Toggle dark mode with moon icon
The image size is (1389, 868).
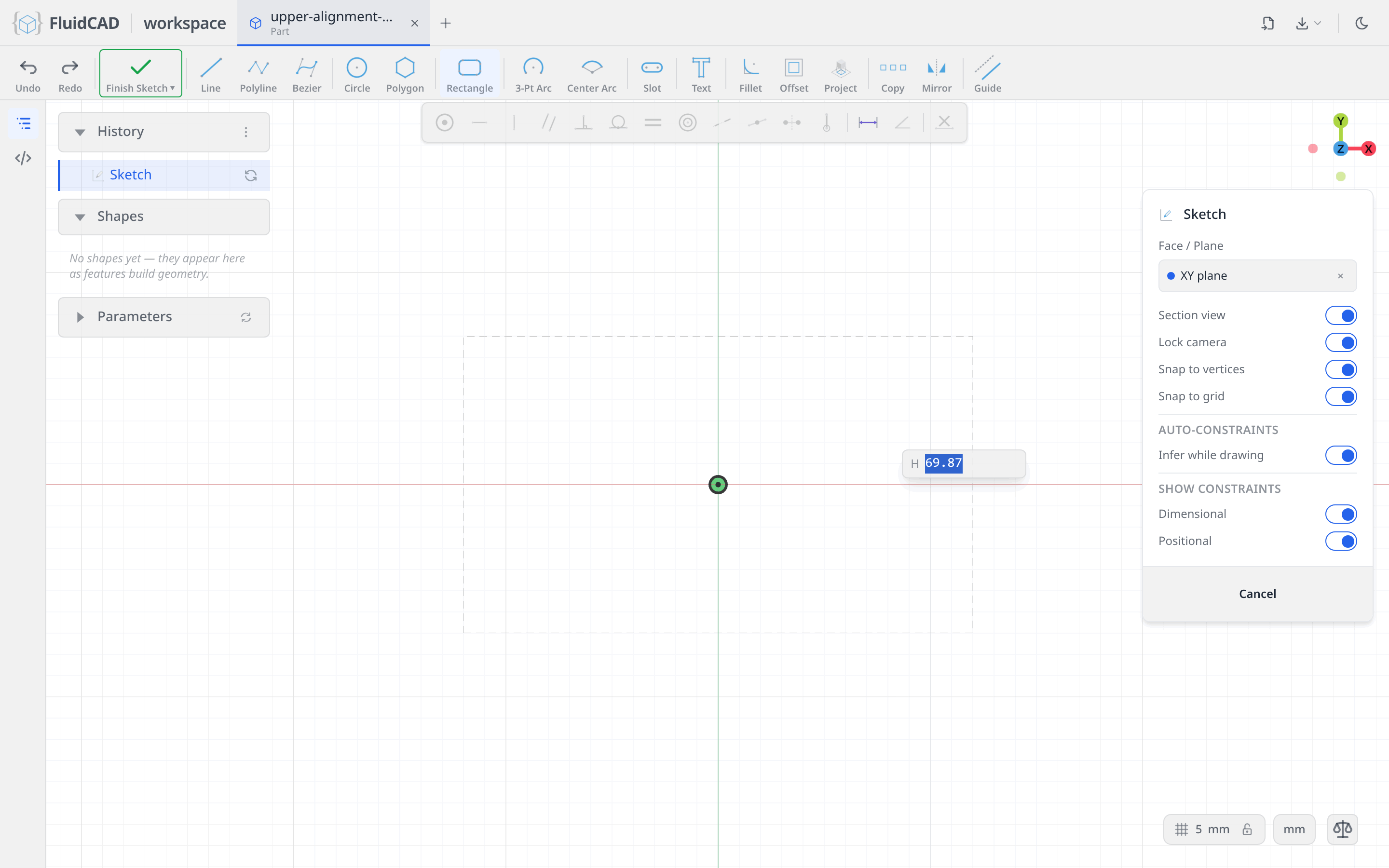click(1362, 23)
